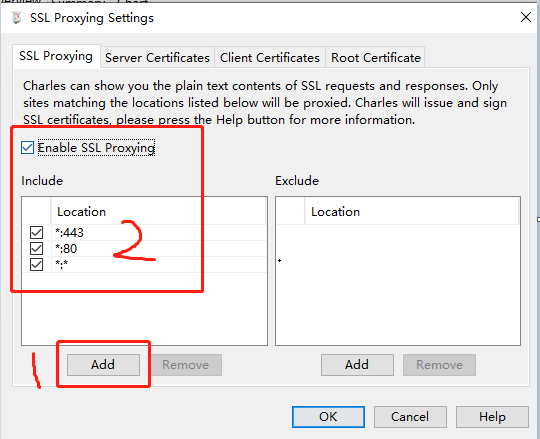Image resolution: width=540 pixels, height=439 pixels.
Task: Uncheck the *:80 location checkbox
Action: (37, 249)
